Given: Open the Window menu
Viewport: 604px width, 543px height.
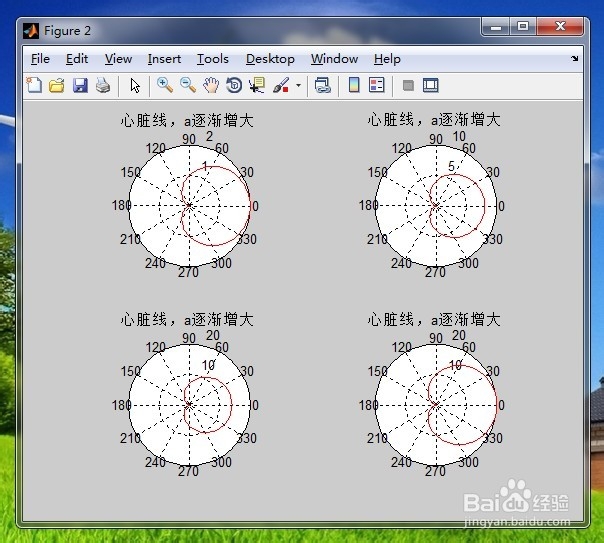Looking at the screenshot, I should [335, 59].
